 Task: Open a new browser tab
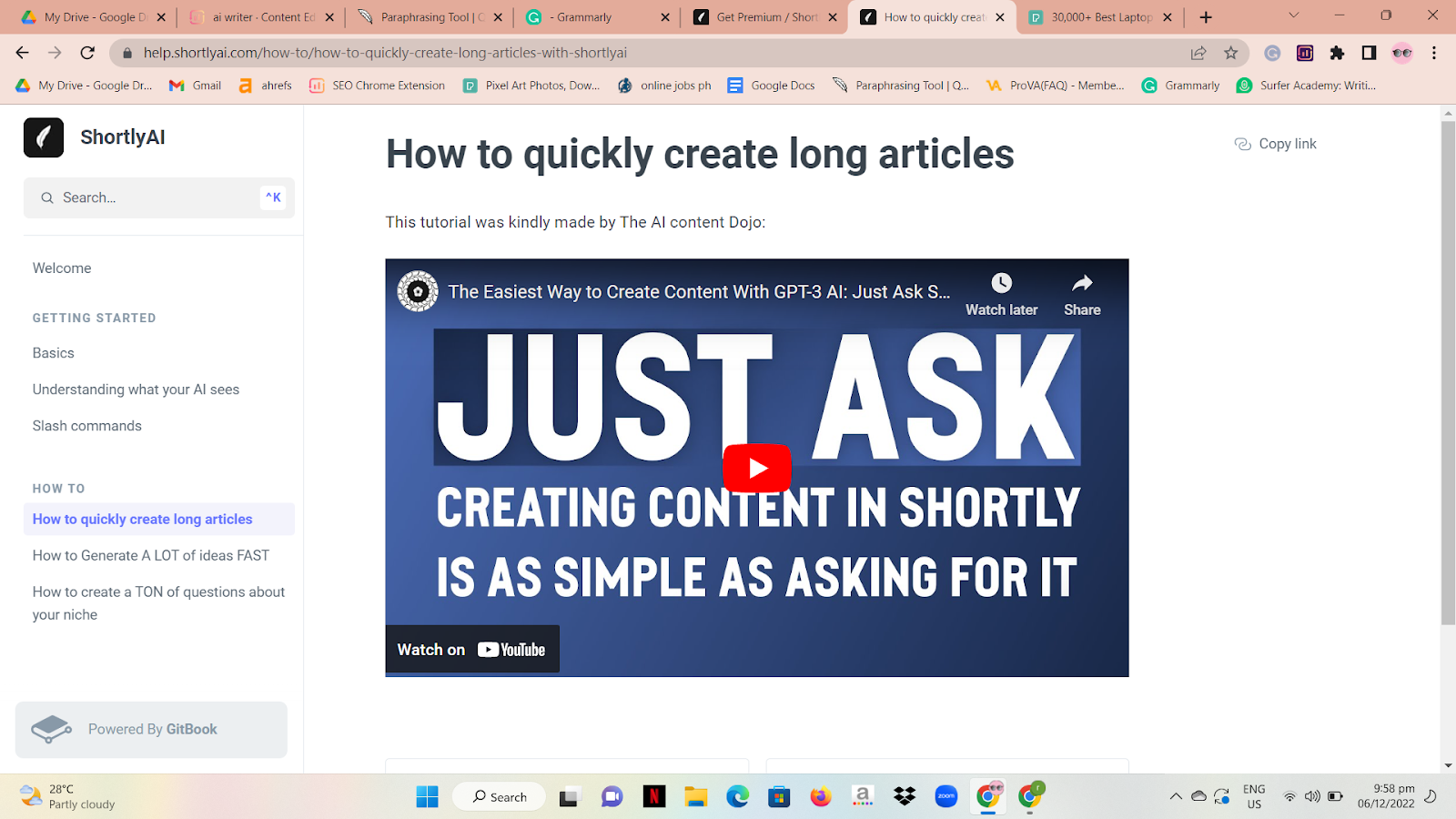coord(1206,17)
